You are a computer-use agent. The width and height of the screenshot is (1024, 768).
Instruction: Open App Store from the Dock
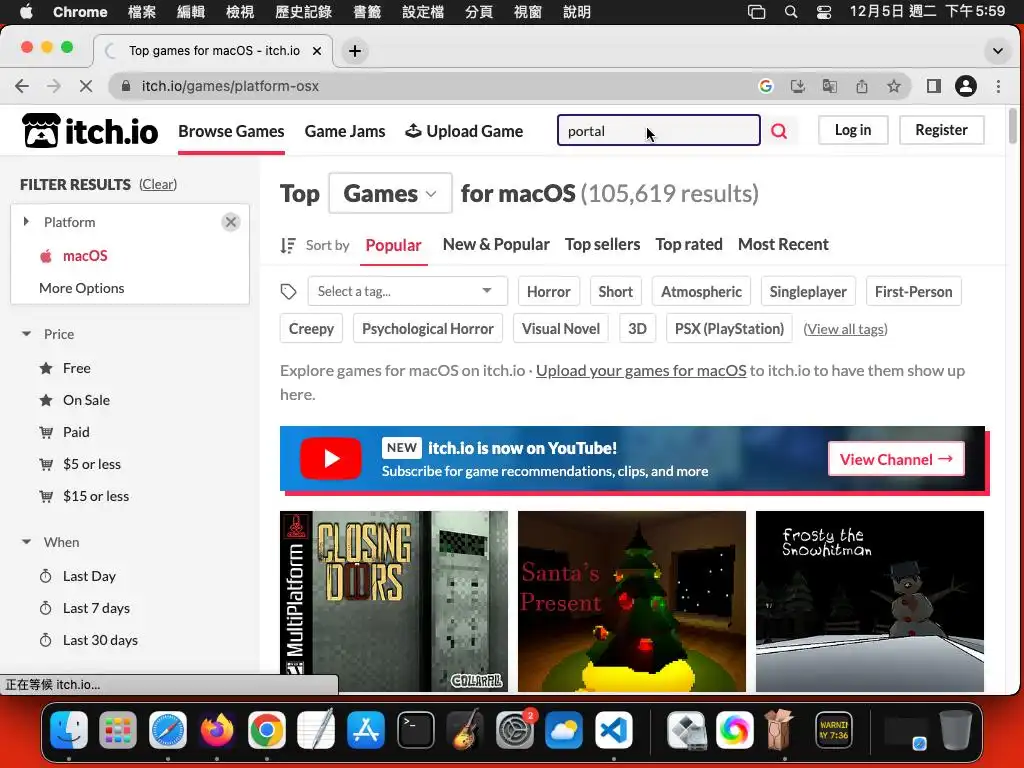click(366, 729)
